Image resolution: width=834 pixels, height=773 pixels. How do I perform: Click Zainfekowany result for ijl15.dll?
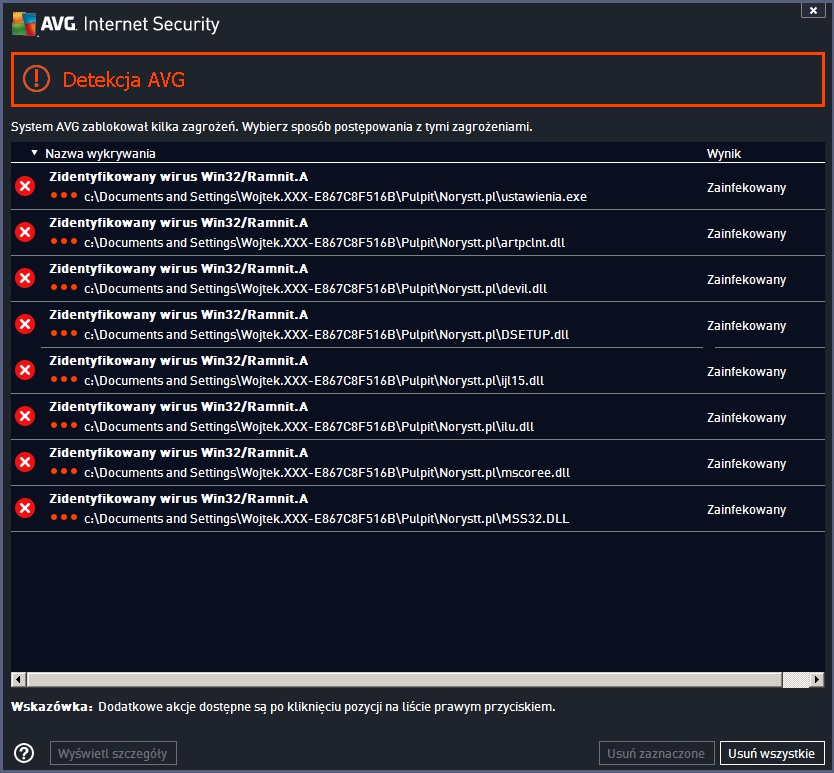pyautogui.click(x=746, y=372)
